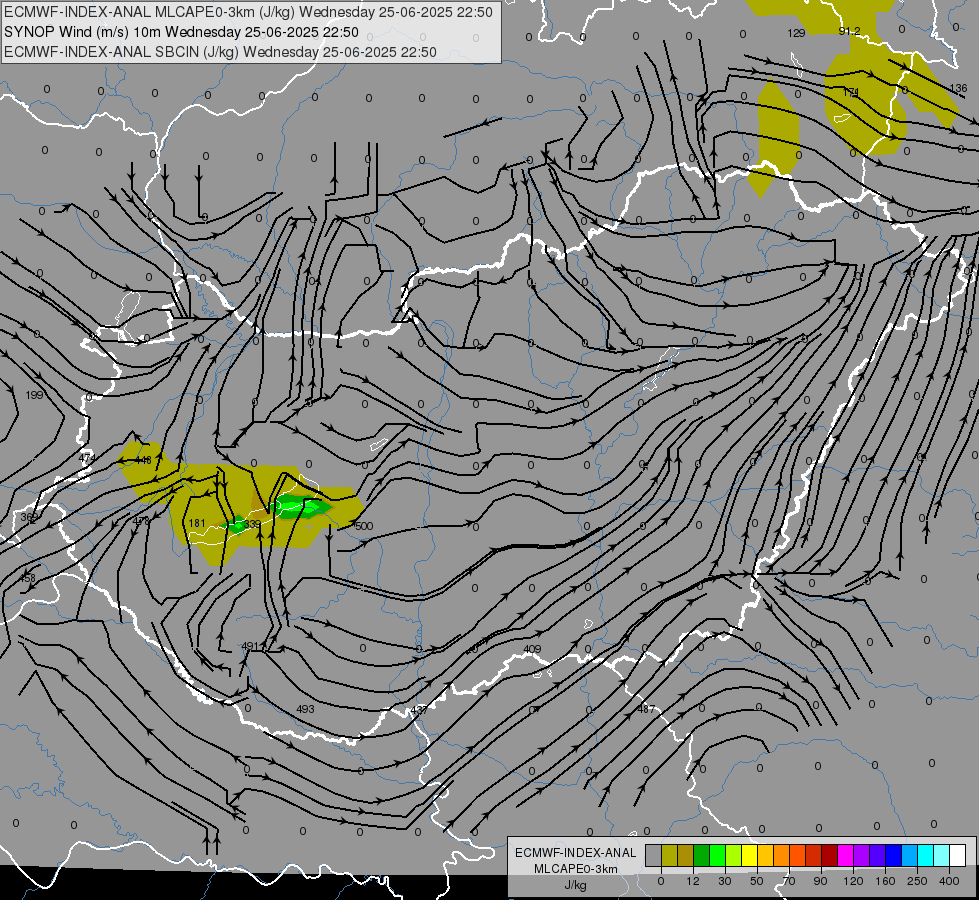Click the legend tick value 250
Viewport: 979px width, 900px height.
coord(917,881)
